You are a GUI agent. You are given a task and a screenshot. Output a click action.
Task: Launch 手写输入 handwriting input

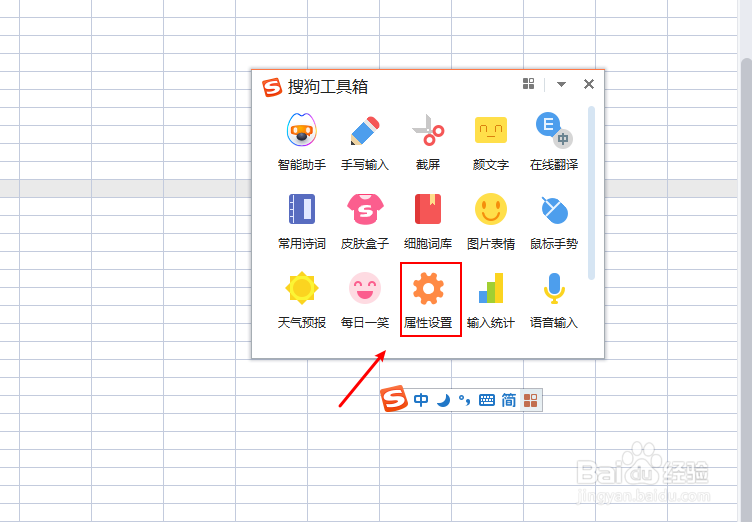pyautogui.click(x=365, y=142)
